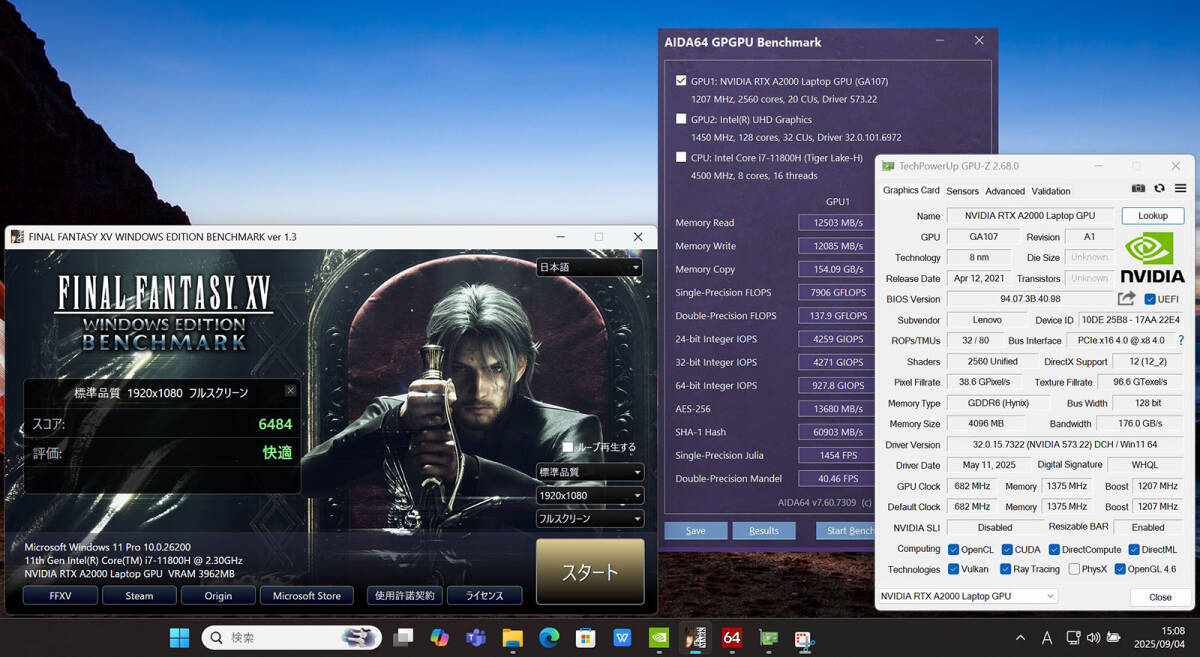1200x657 pixels.
Task: Open the GPU selector dropdown in GPU-Z
Action: coord(966,596)
